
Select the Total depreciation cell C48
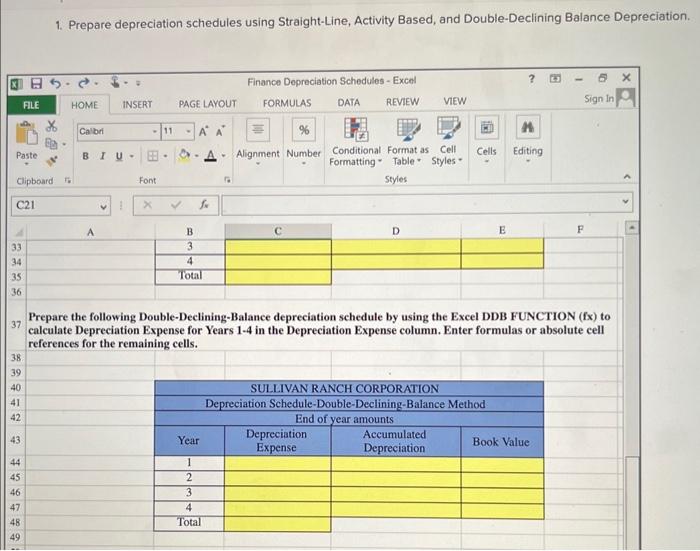tap(277, 524)
